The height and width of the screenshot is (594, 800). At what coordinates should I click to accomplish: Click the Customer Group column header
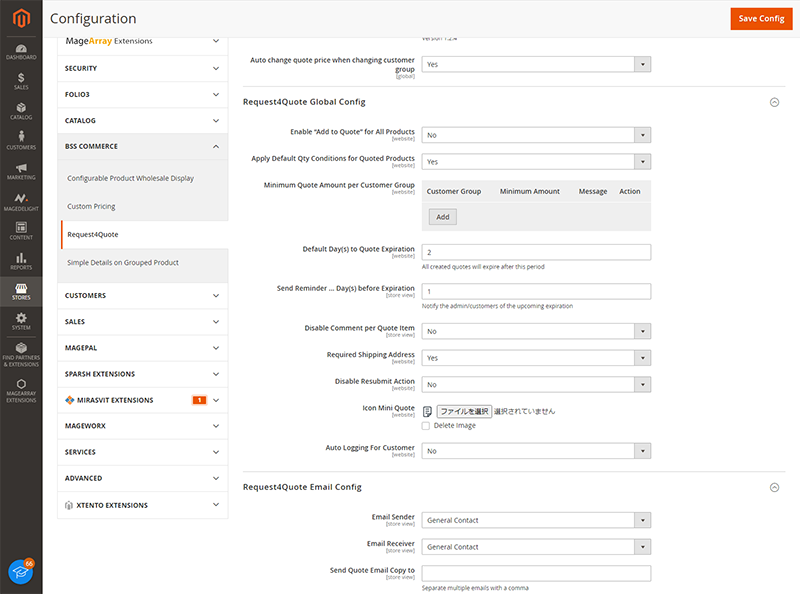(454, 191)
